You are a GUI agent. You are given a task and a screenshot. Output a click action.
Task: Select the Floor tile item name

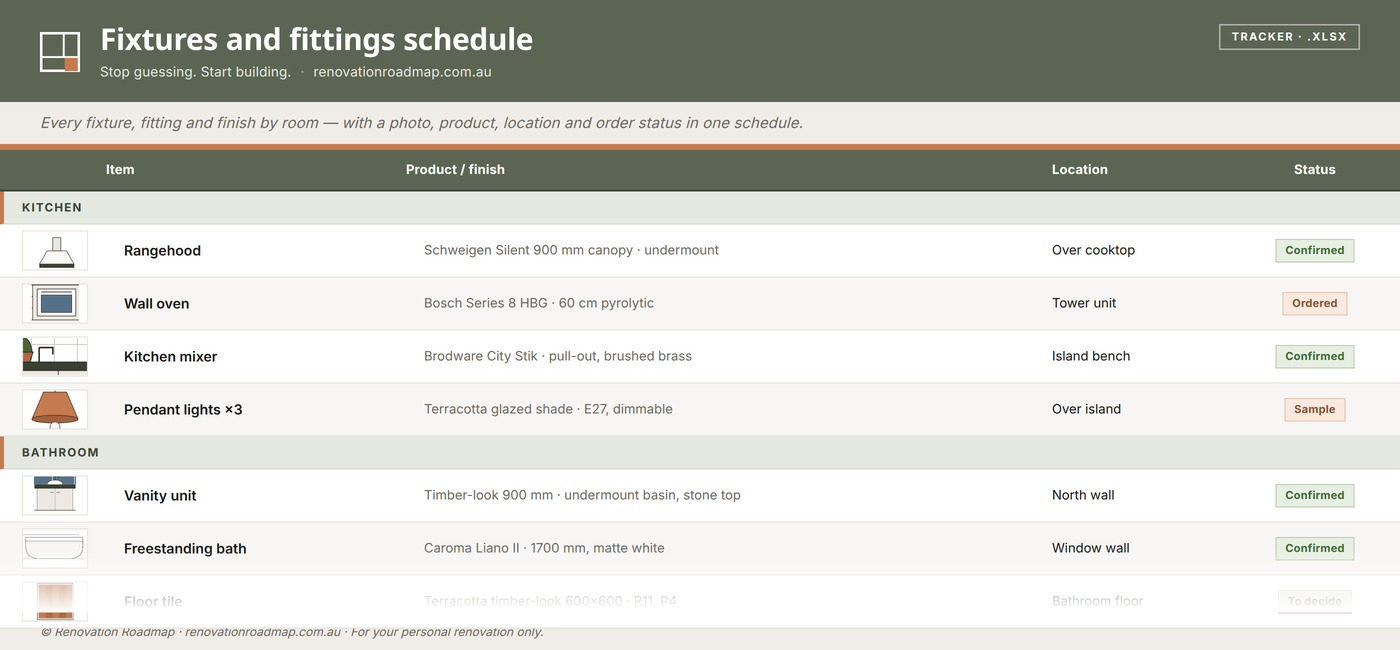click(153, 602)
